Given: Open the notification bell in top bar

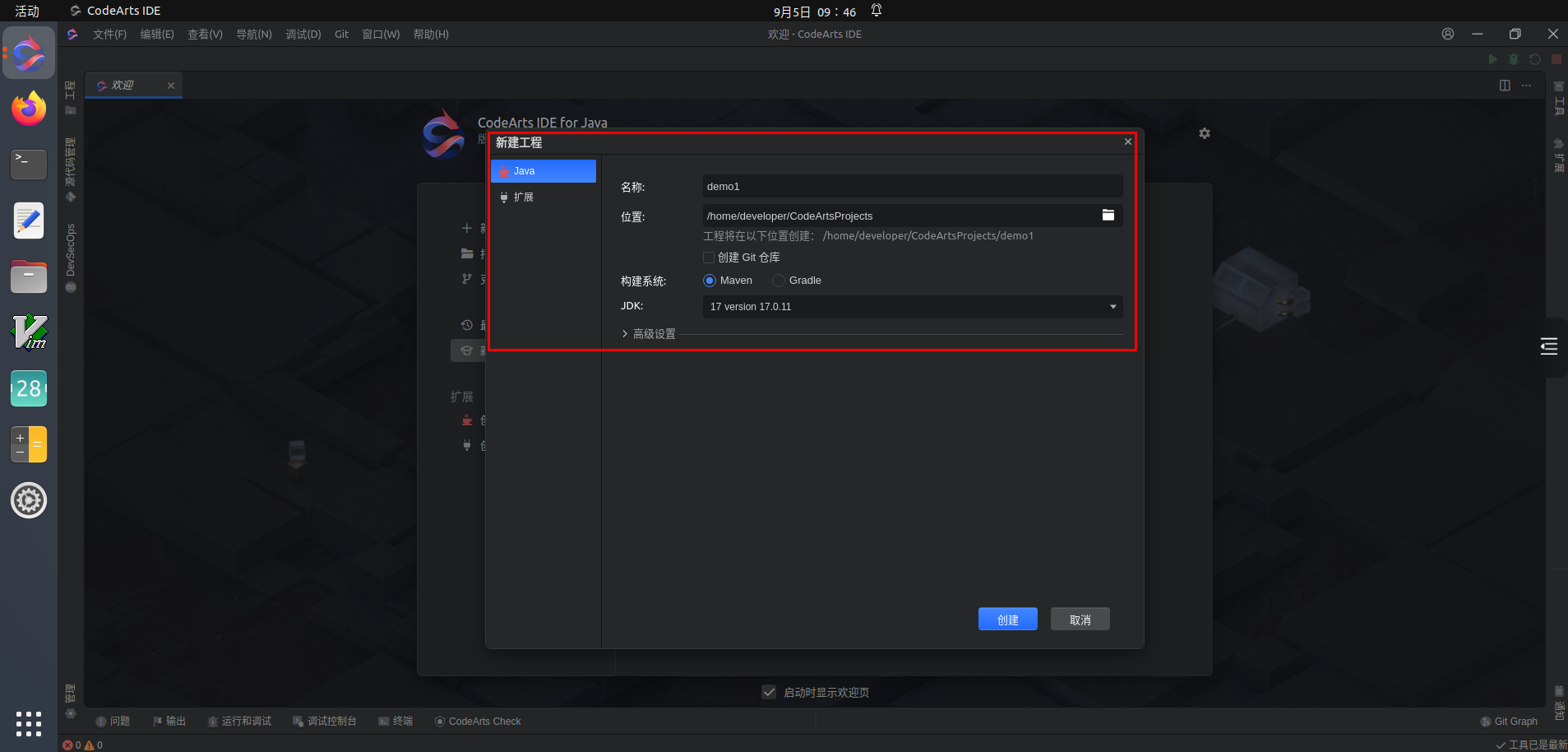Looking at the screenshot, I should click(x=877, y=11).
